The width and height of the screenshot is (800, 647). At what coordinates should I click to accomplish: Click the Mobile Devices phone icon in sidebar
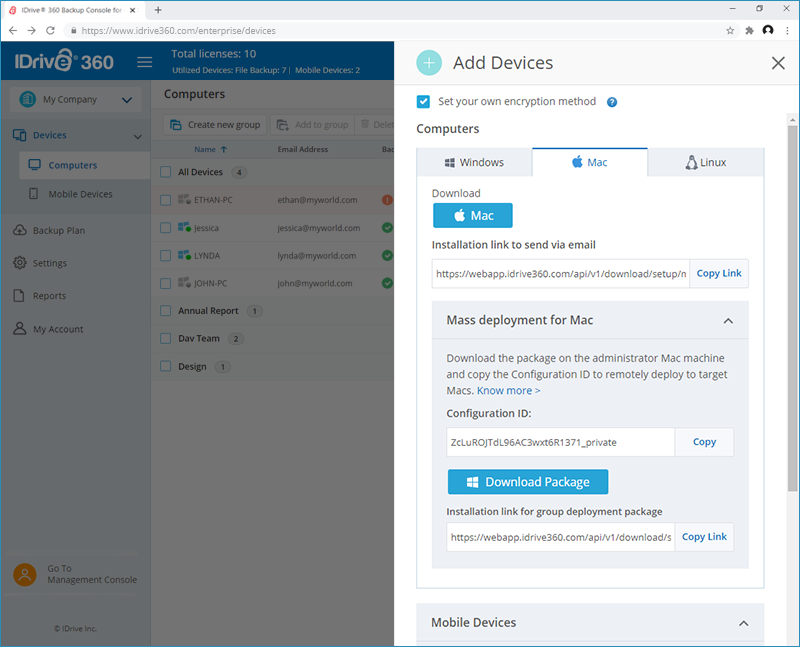(34, 194)
